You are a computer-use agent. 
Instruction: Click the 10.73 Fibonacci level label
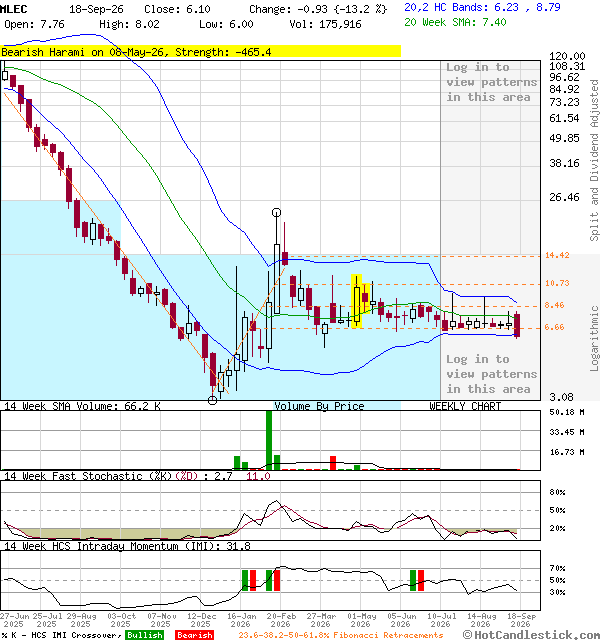pos(557,283)
